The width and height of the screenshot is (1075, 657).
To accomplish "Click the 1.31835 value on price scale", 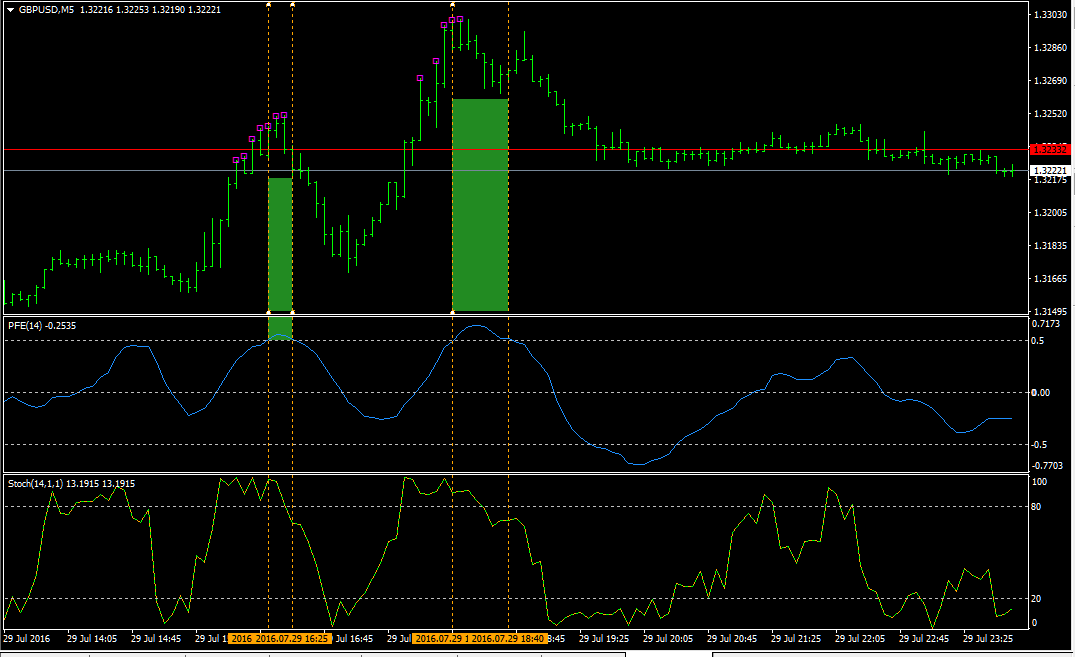I will (1050, 246).
